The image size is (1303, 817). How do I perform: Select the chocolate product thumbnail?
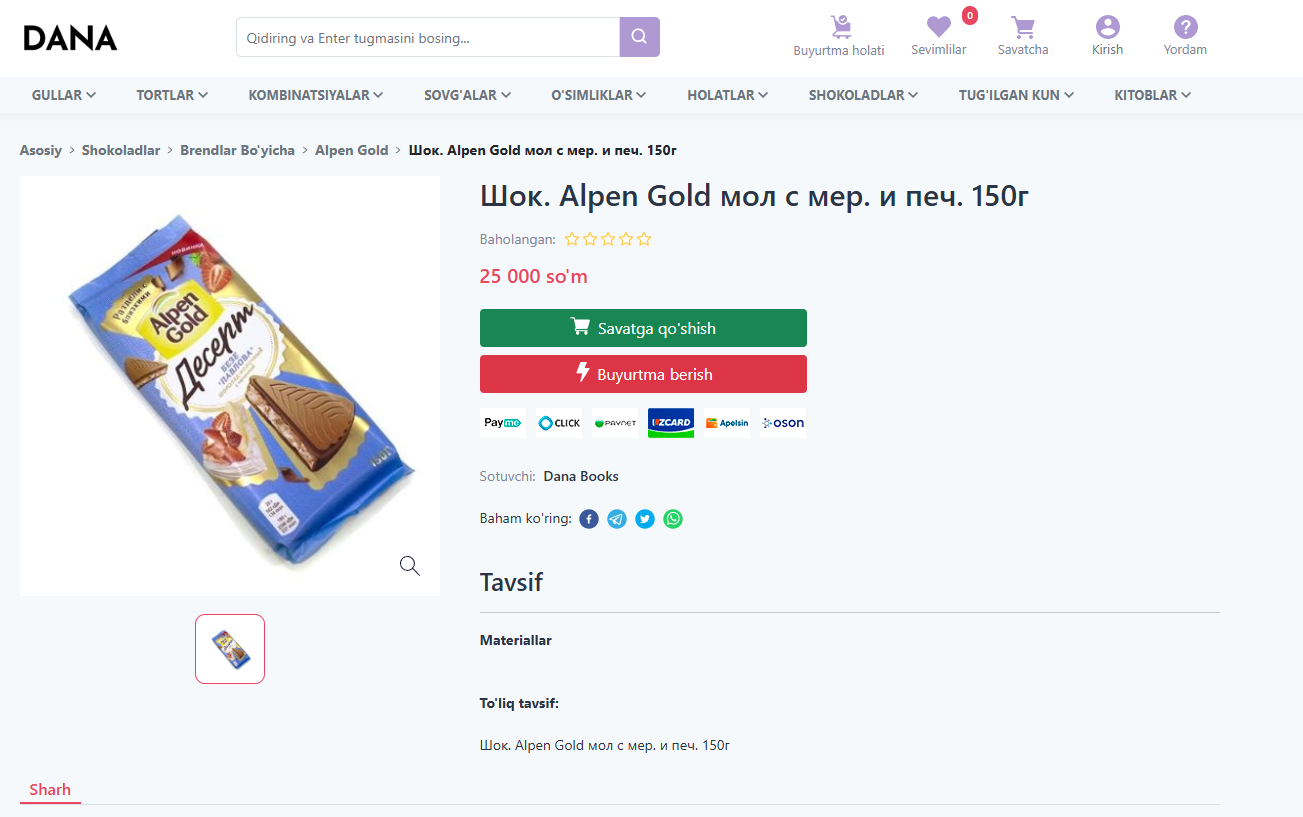(x=230, y=649)
